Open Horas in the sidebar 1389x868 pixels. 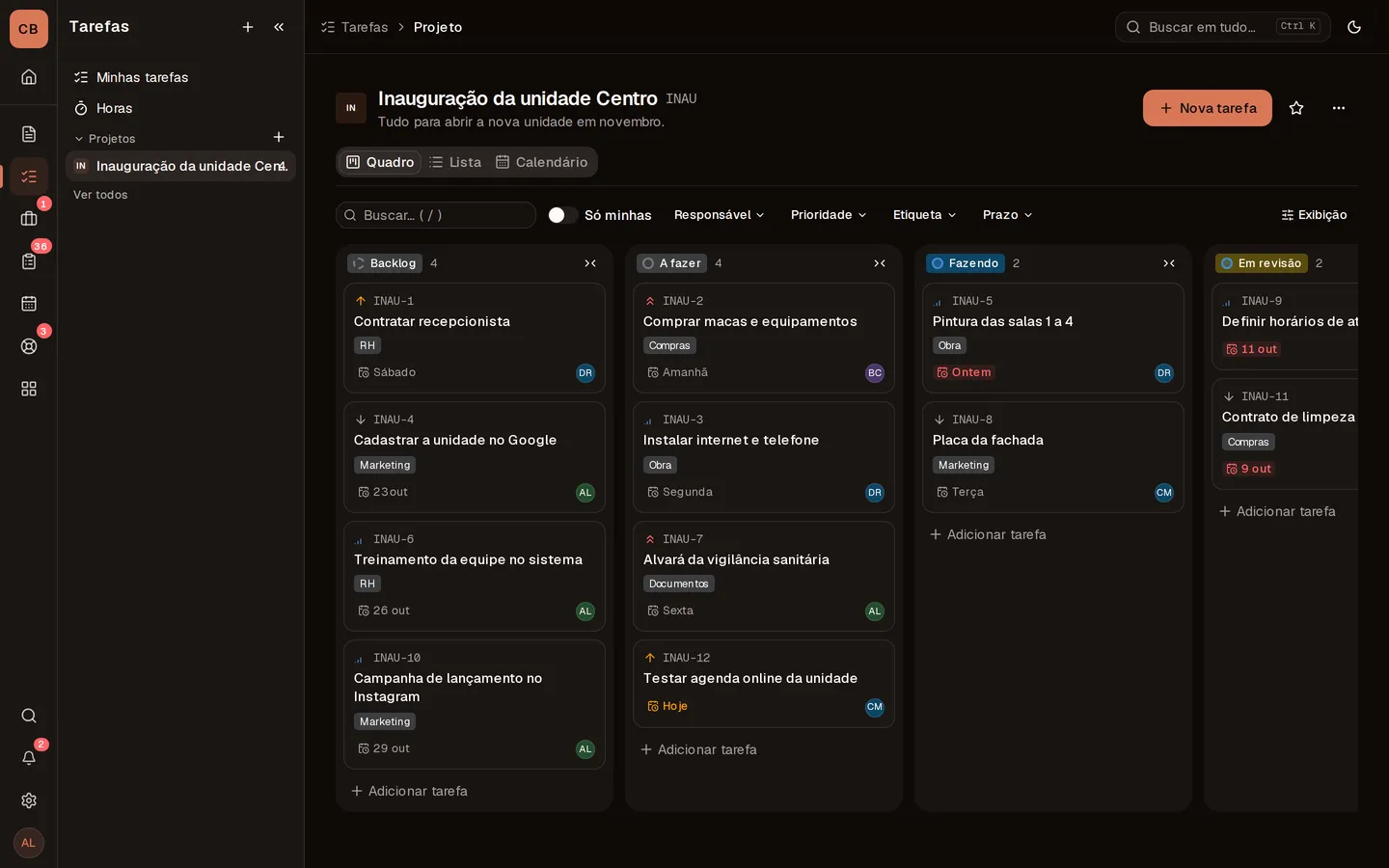click(x=180, y=108)
